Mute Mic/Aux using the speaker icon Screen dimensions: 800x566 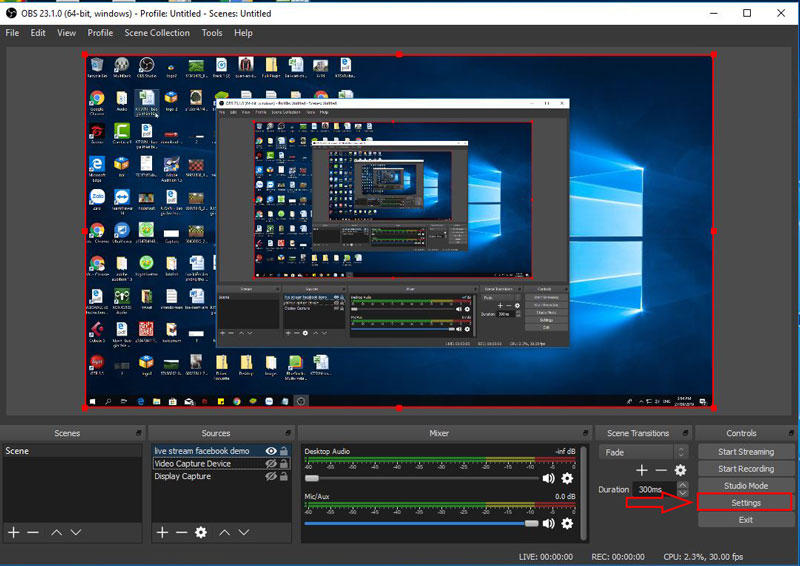point(548,523)
